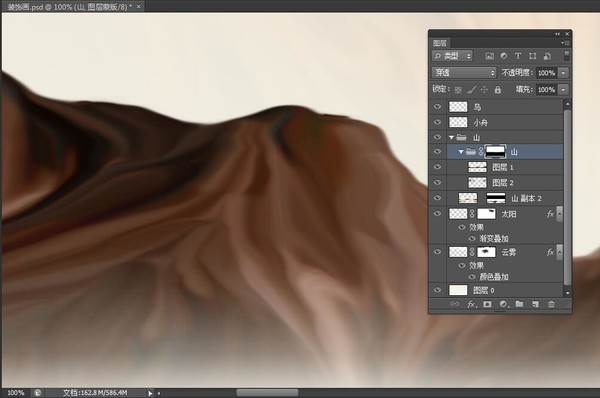The height and width of the screenshot is (398, 600).
Task: Close the 装饰画.psd document tab
Action: [139, 7]
